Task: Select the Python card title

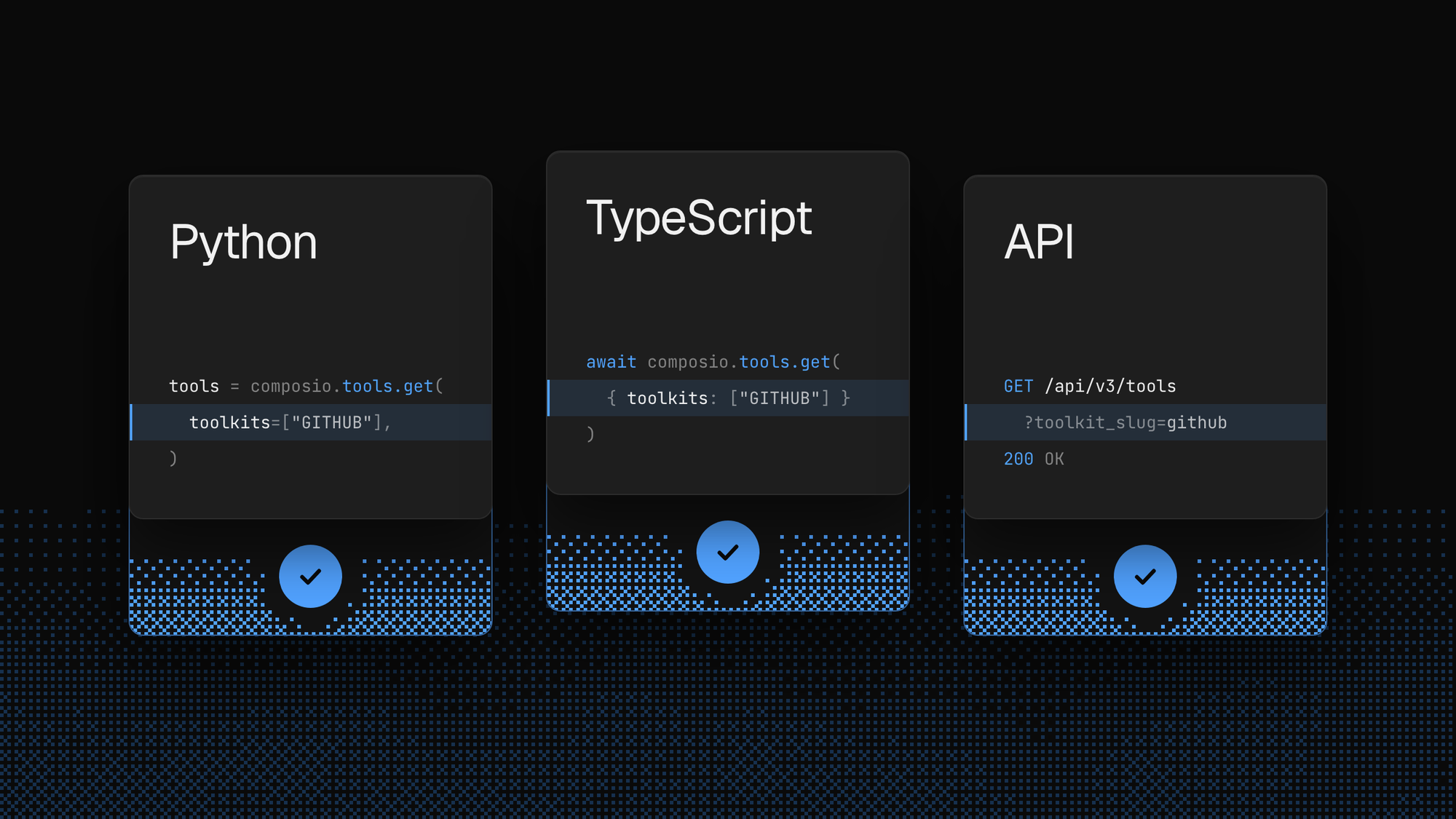Action: point(243,244)
